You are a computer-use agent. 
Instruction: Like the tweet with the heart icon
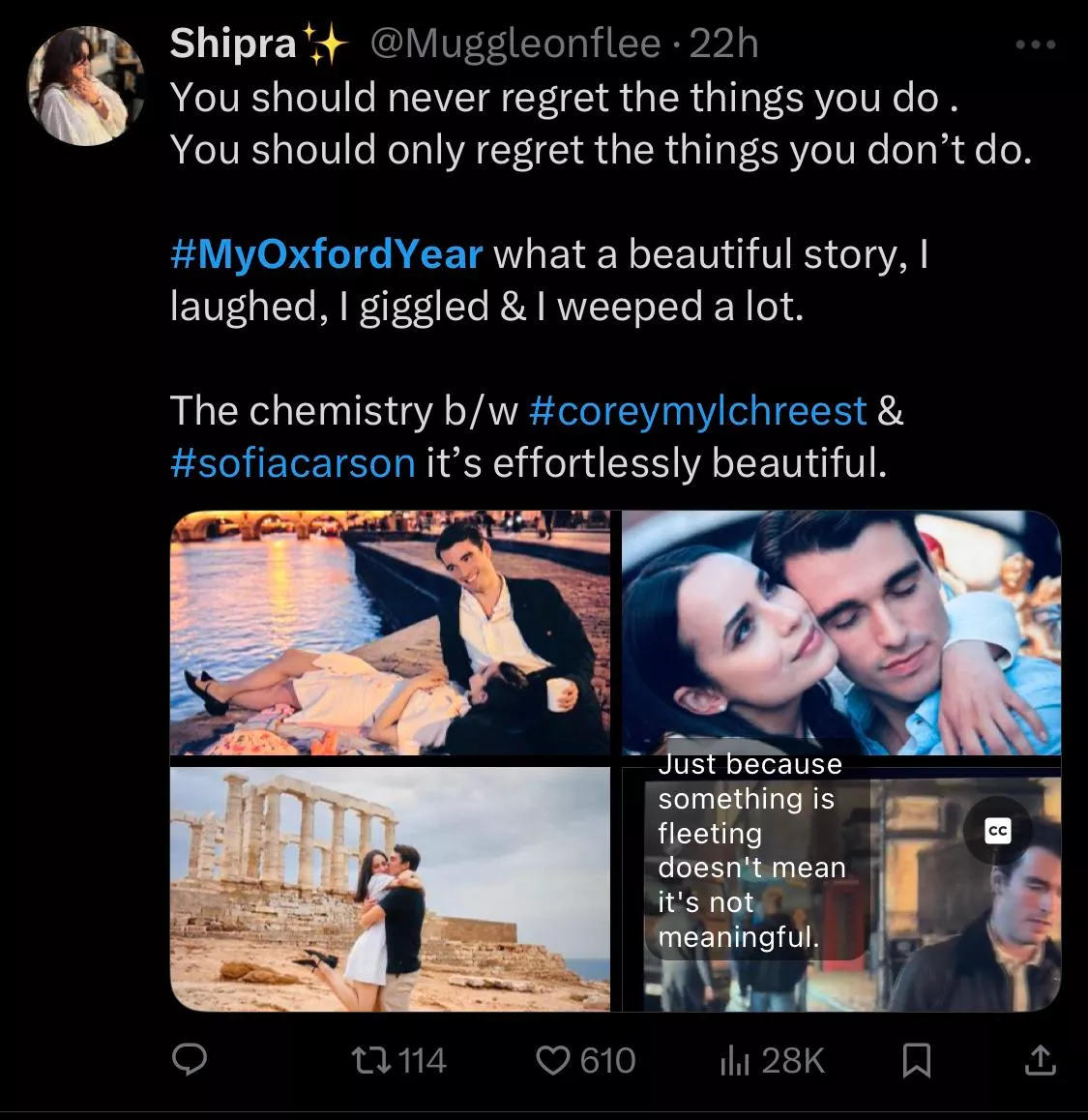[553, 1061]
